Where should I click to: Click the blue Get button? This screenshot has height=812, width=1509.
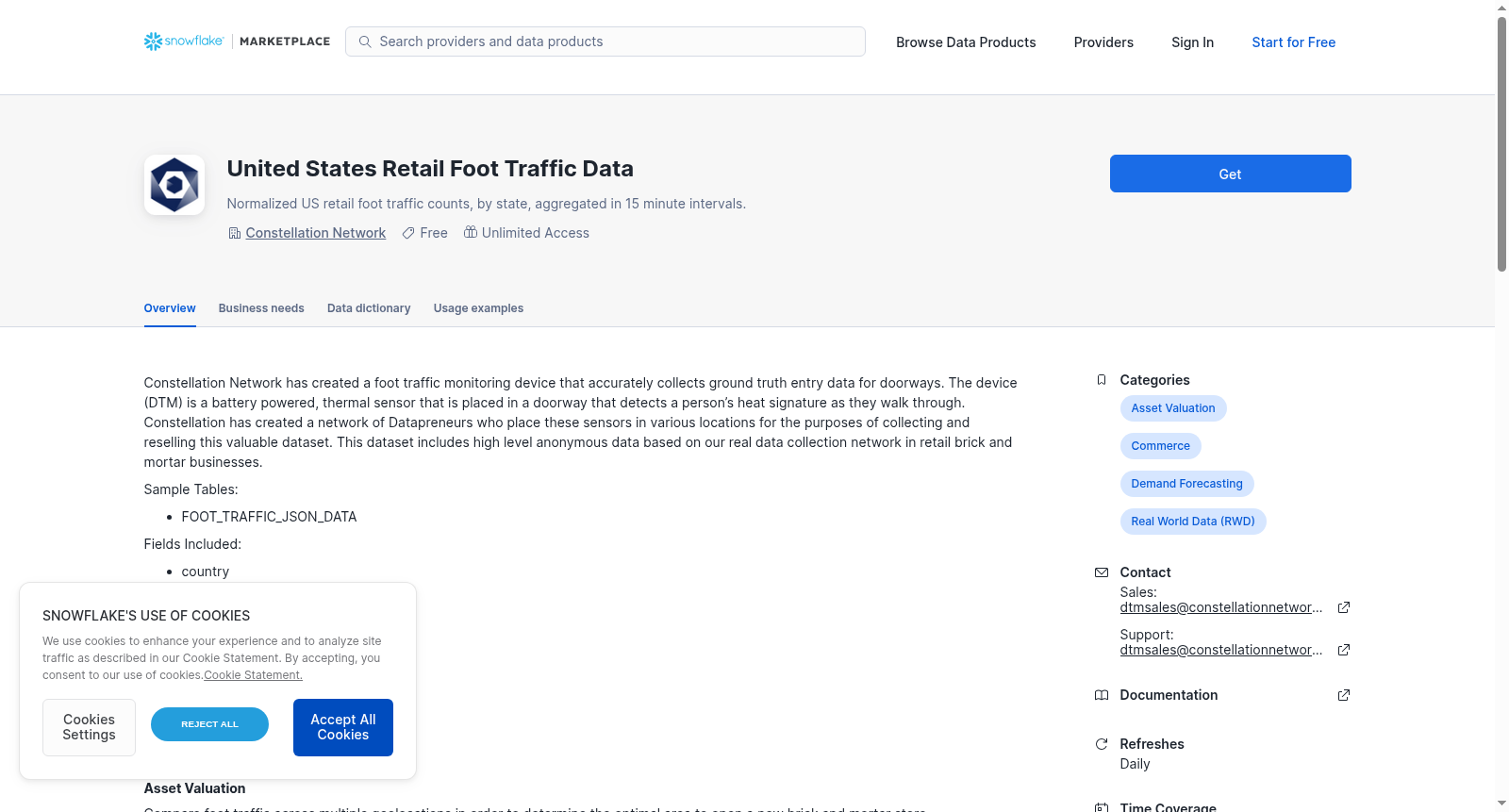1230,174
